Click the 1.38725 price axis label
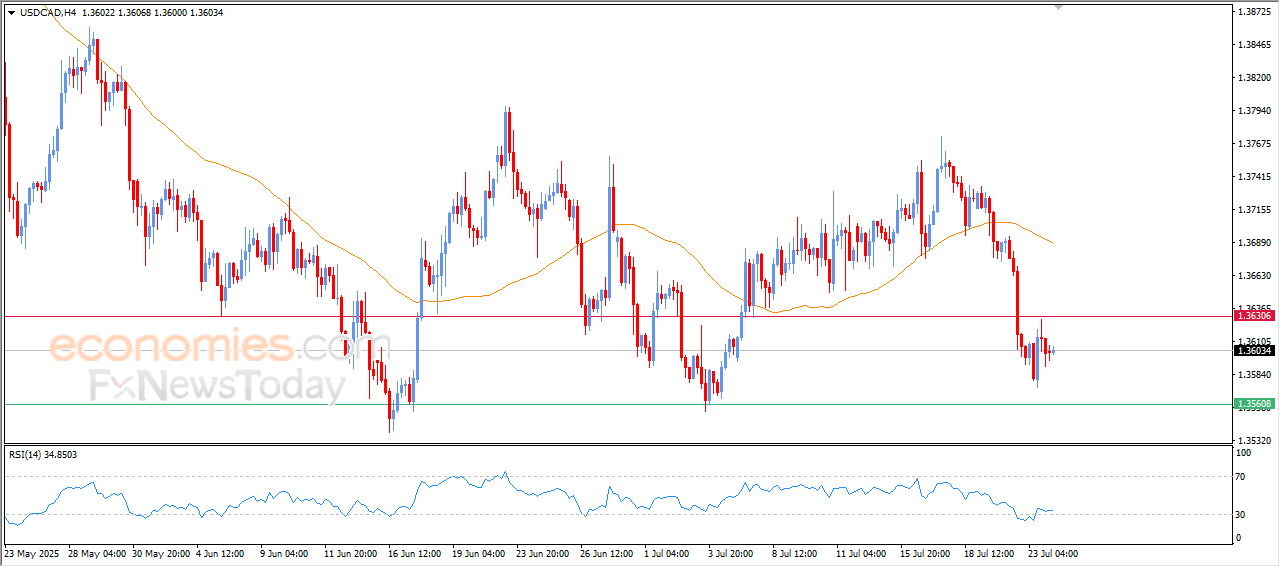 tap(1254, 12)
